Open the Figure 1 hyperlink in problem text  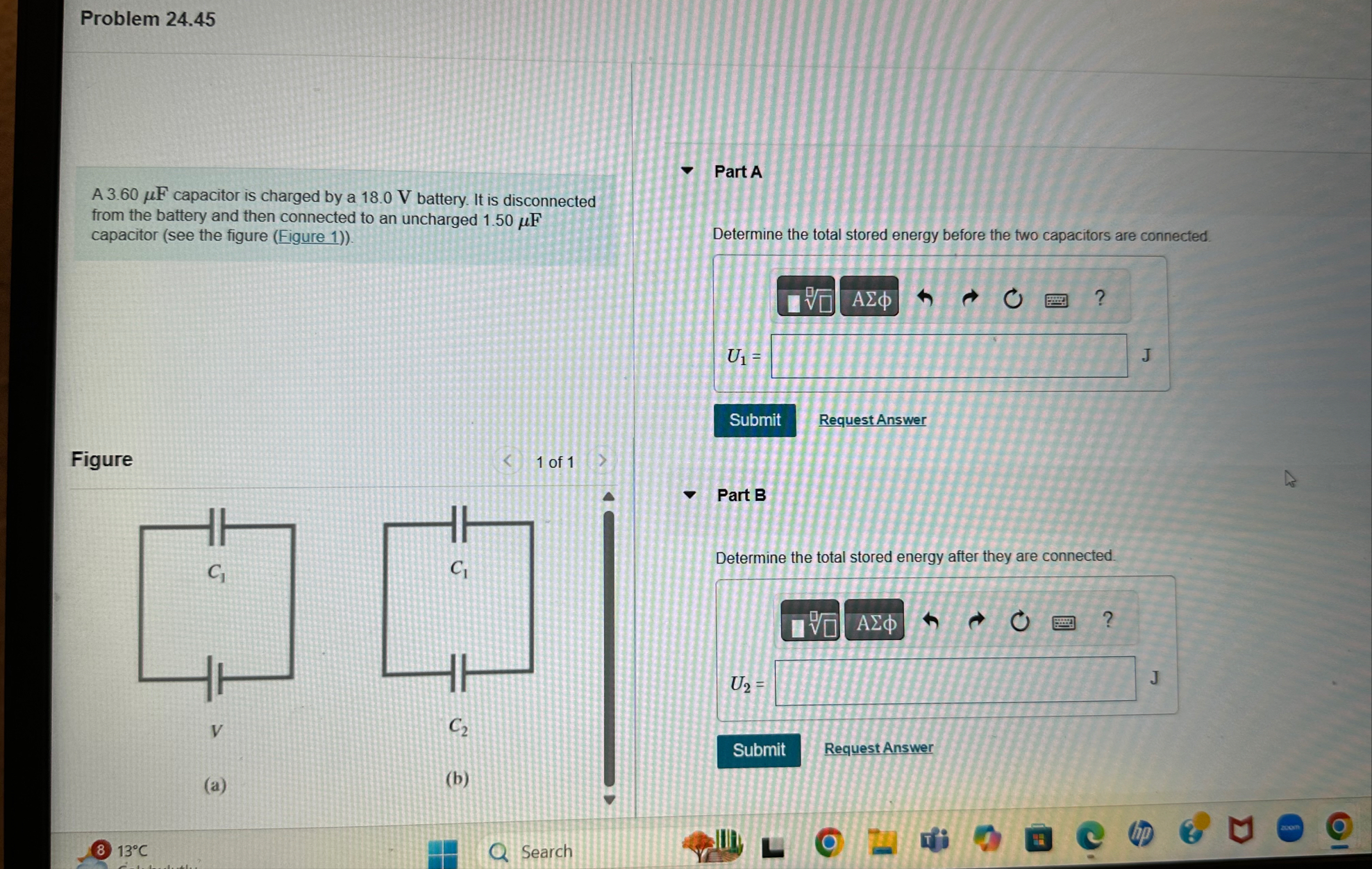coord(310,236)
